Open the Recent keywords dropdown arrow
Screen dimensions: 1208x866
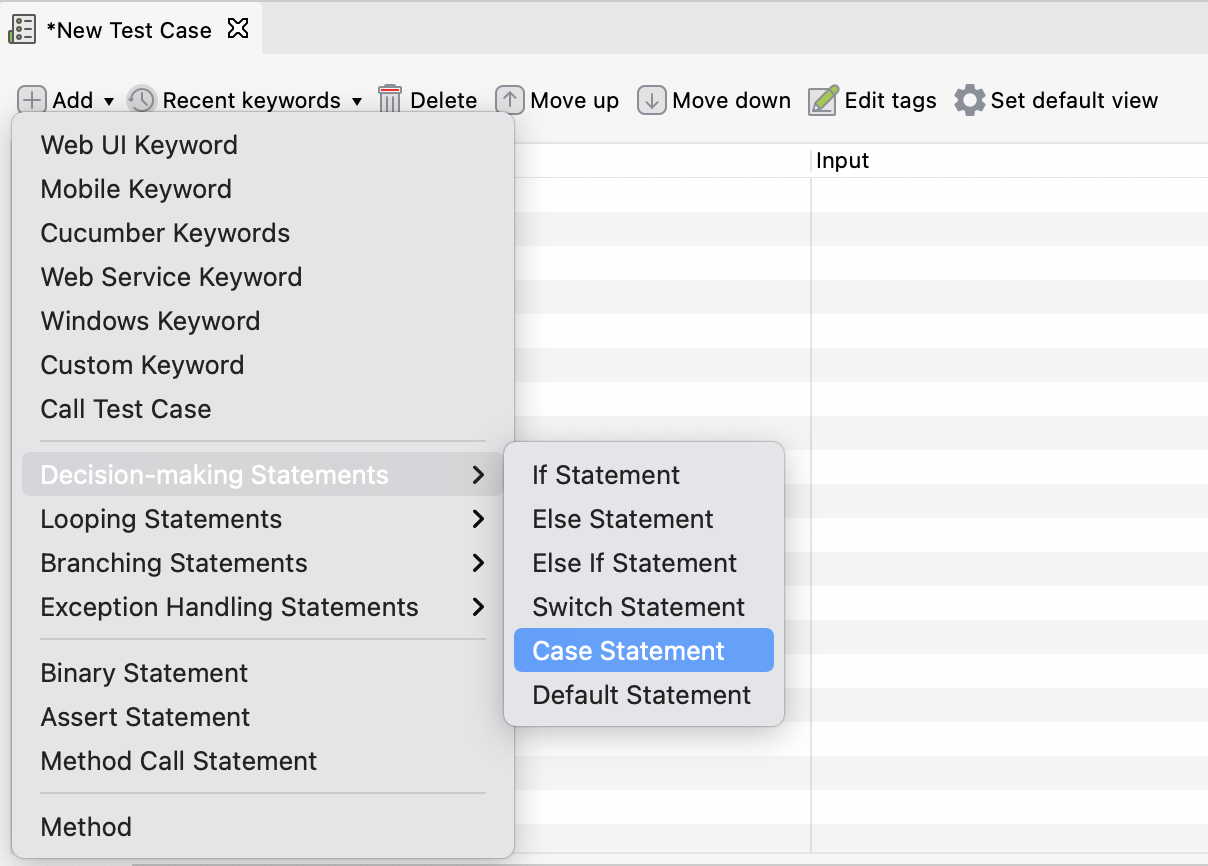pos(357,101)
